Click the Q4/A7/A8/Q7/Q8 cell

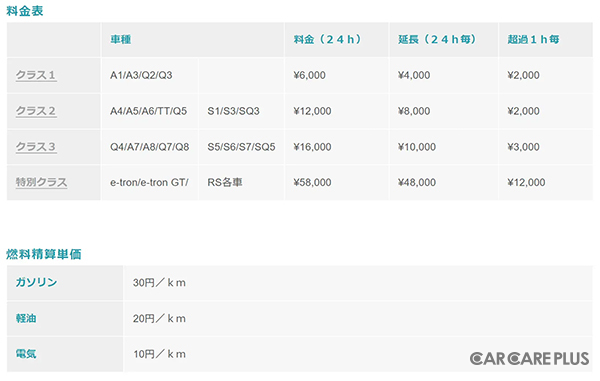coord(150,147)
